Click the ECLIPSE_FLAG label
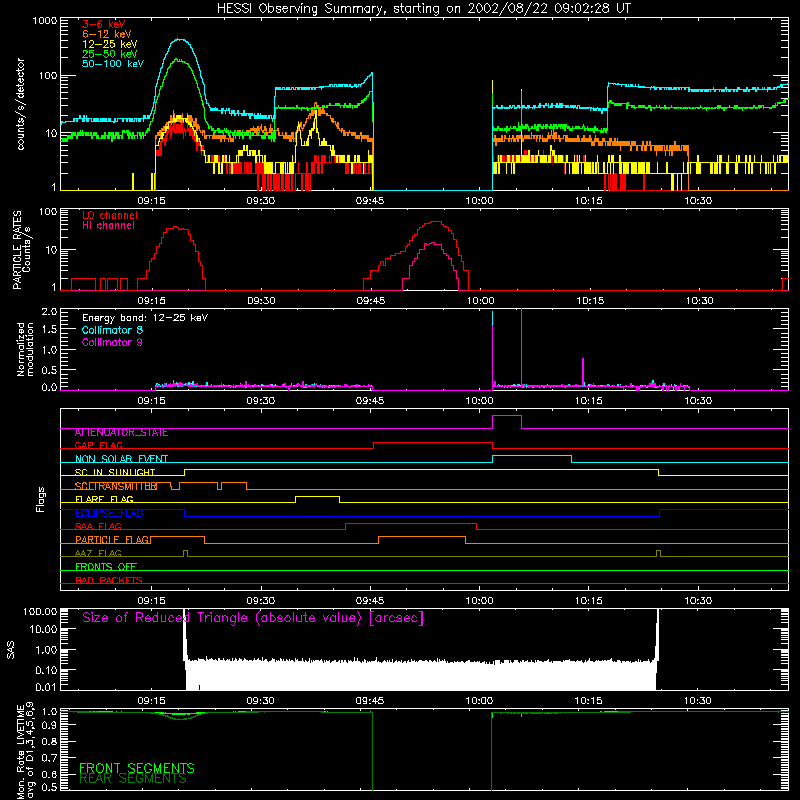Viewport: 800px width, 800px height. tap(109, 513)
